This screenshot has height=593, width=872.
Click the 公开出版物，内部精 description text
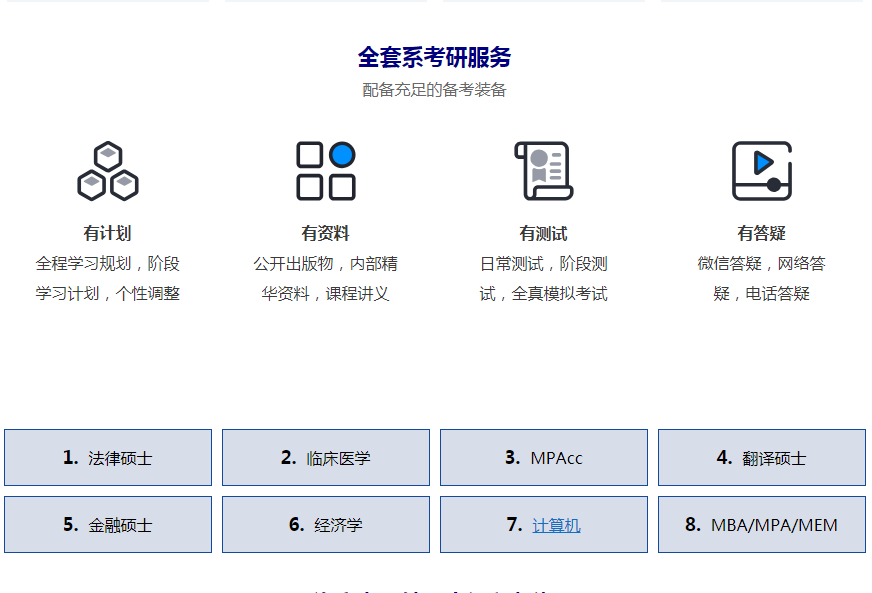325,263
